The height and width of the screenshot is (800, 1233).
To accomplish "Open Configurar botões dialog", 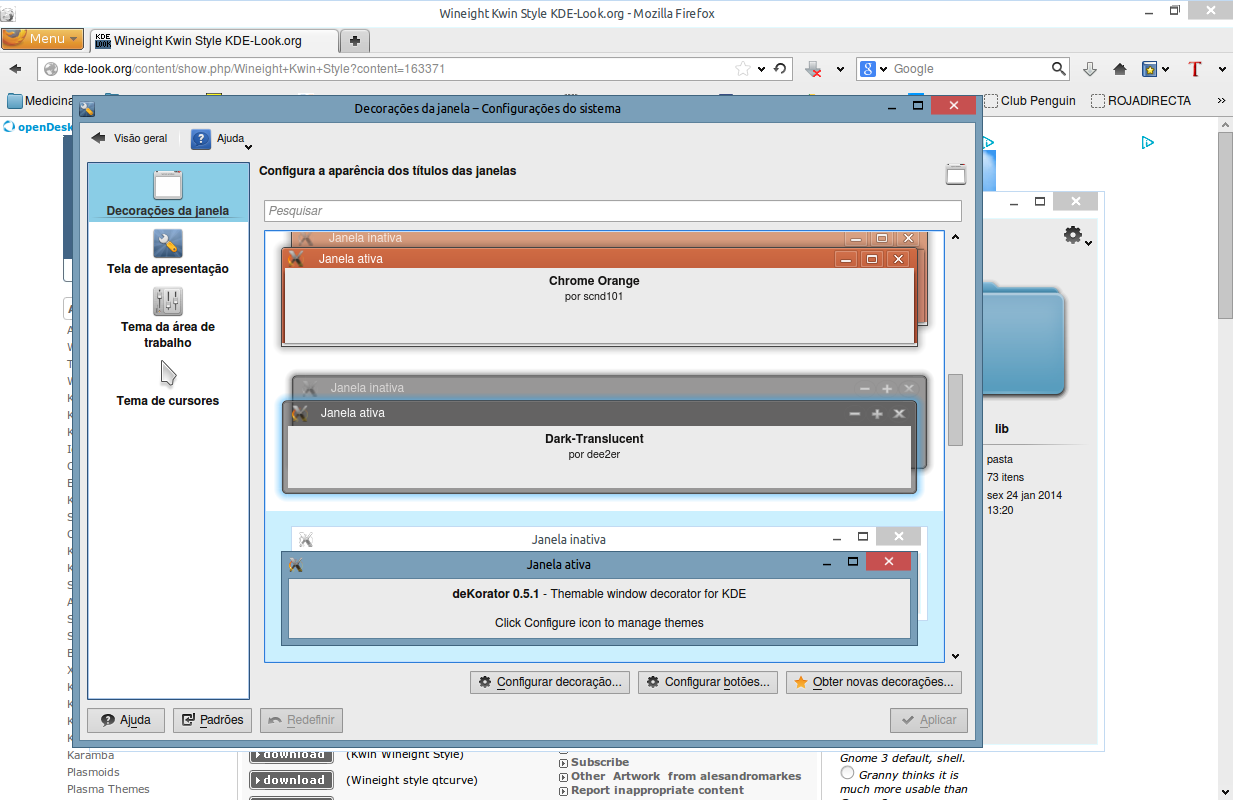I will tap(707, 682).
